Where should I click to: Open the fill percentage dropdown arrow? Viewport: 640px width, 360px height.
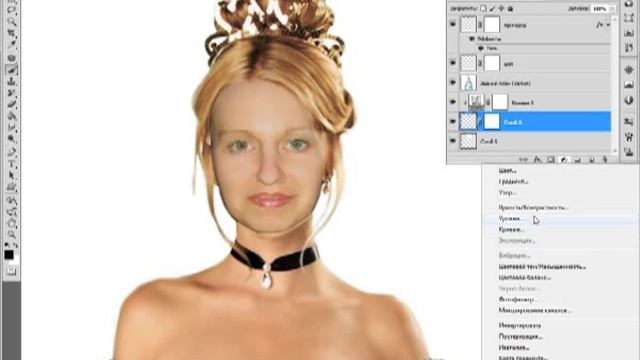[x=613, y=9]
